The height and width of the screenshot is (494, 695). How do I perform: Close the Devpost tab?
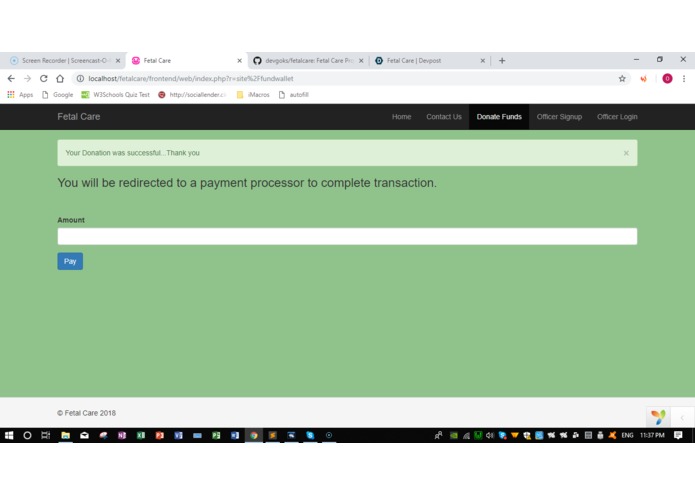pyautogui.click(x=483, y=61)
